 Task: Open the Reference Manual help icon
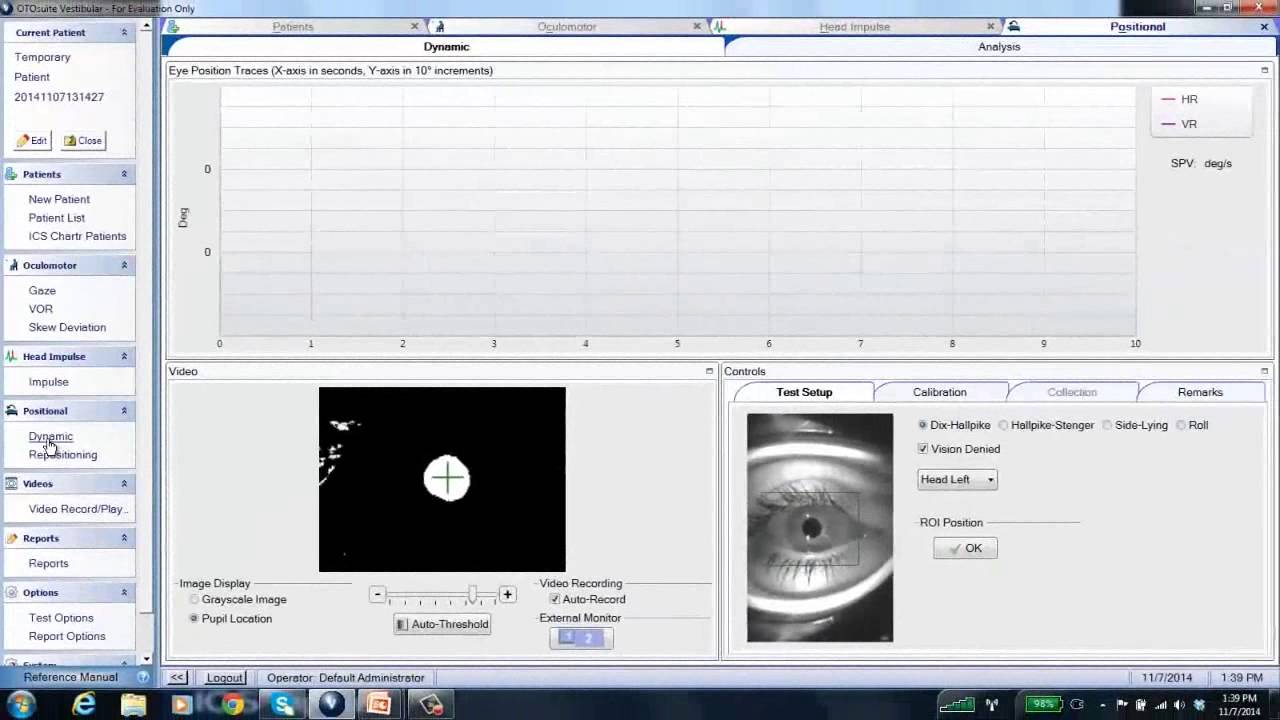tap(143, 677)
